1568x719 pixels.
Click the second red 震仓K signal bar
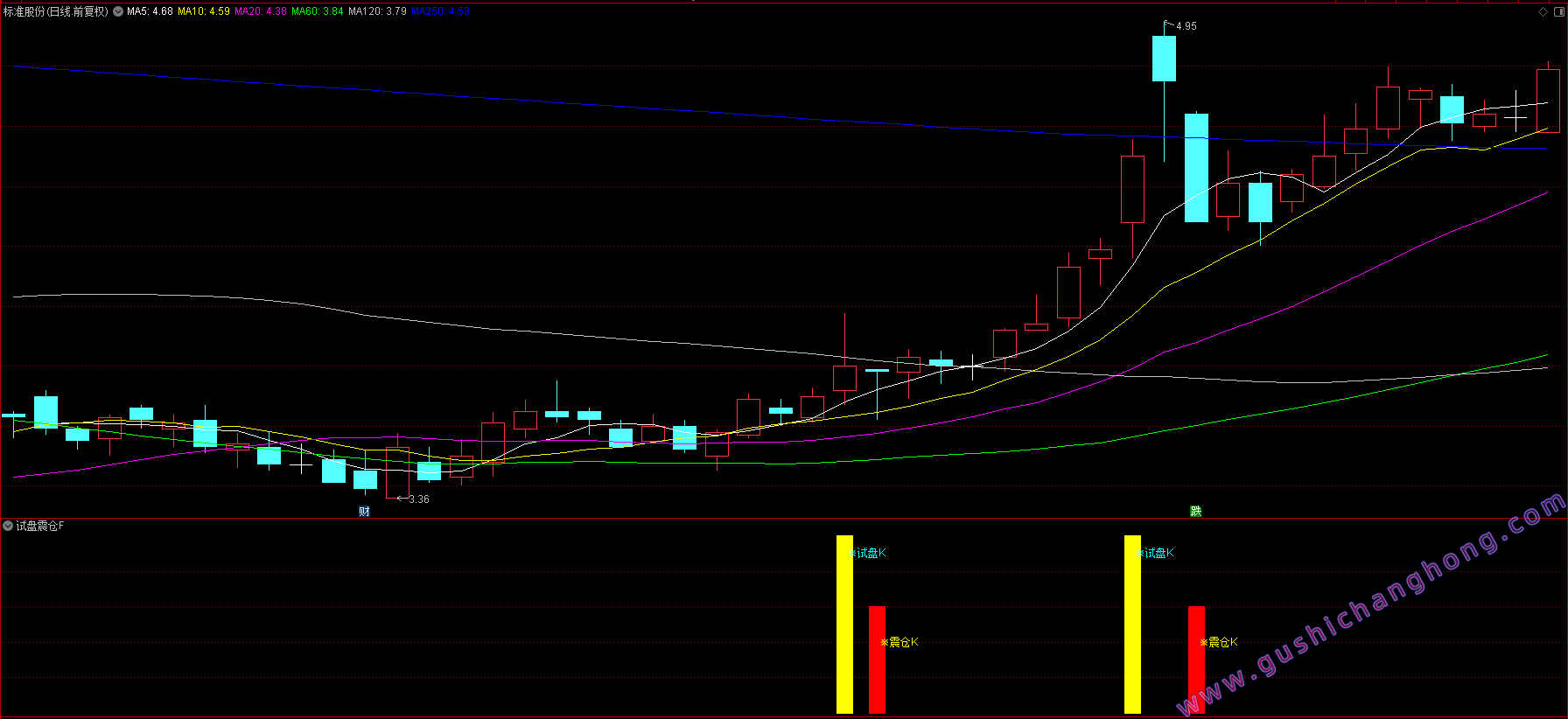pyautogui.click(x=1196, y=660)
